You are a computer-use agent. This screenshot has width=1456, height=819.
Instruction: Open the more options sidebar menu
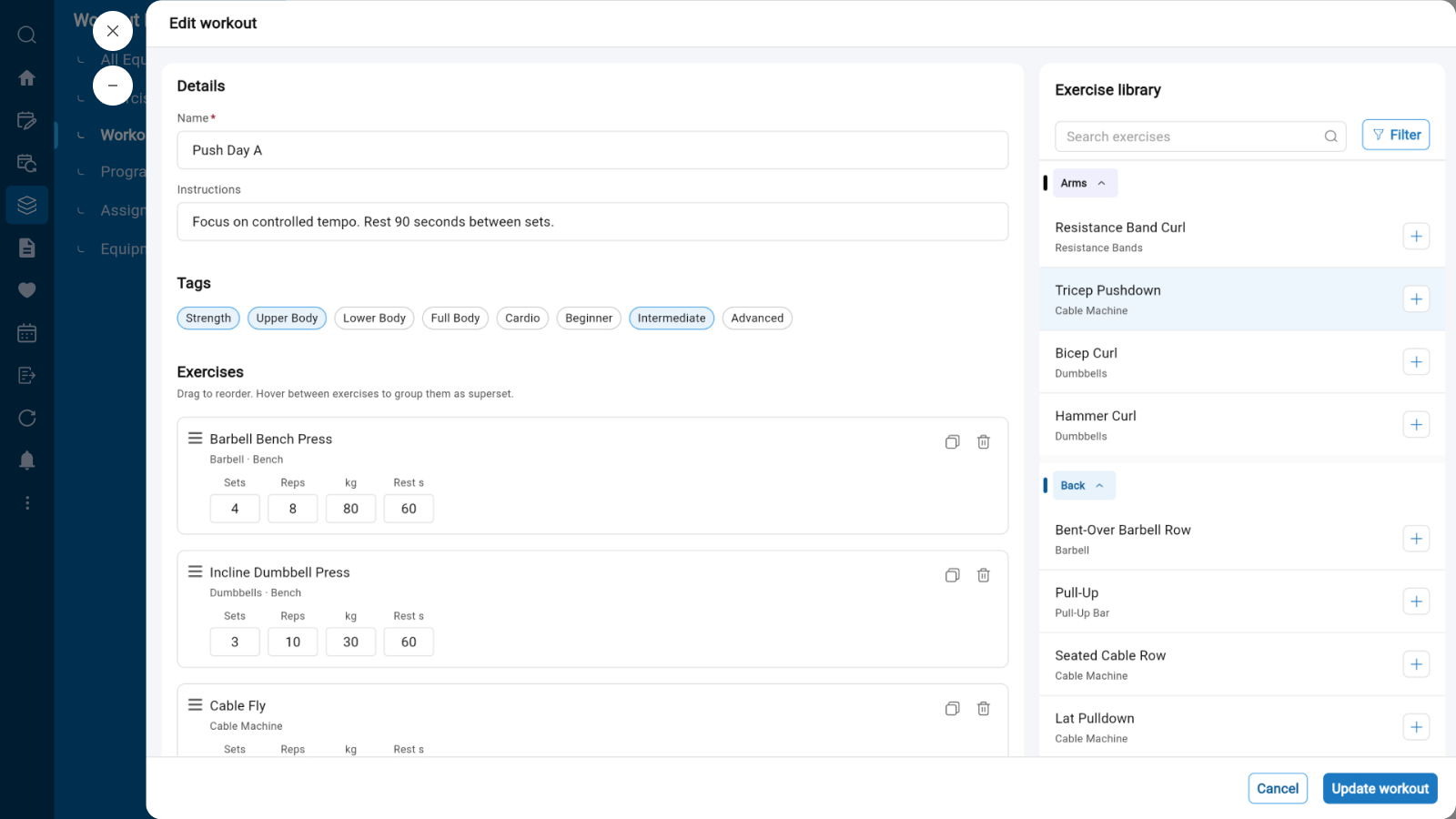coord(27,503)
